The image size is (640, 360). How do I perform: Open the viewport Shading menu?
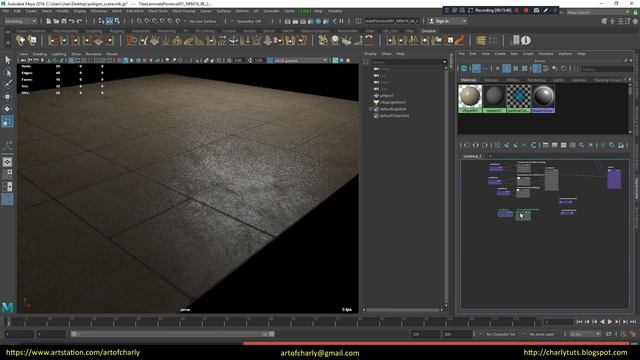click(x=40, y=54)
